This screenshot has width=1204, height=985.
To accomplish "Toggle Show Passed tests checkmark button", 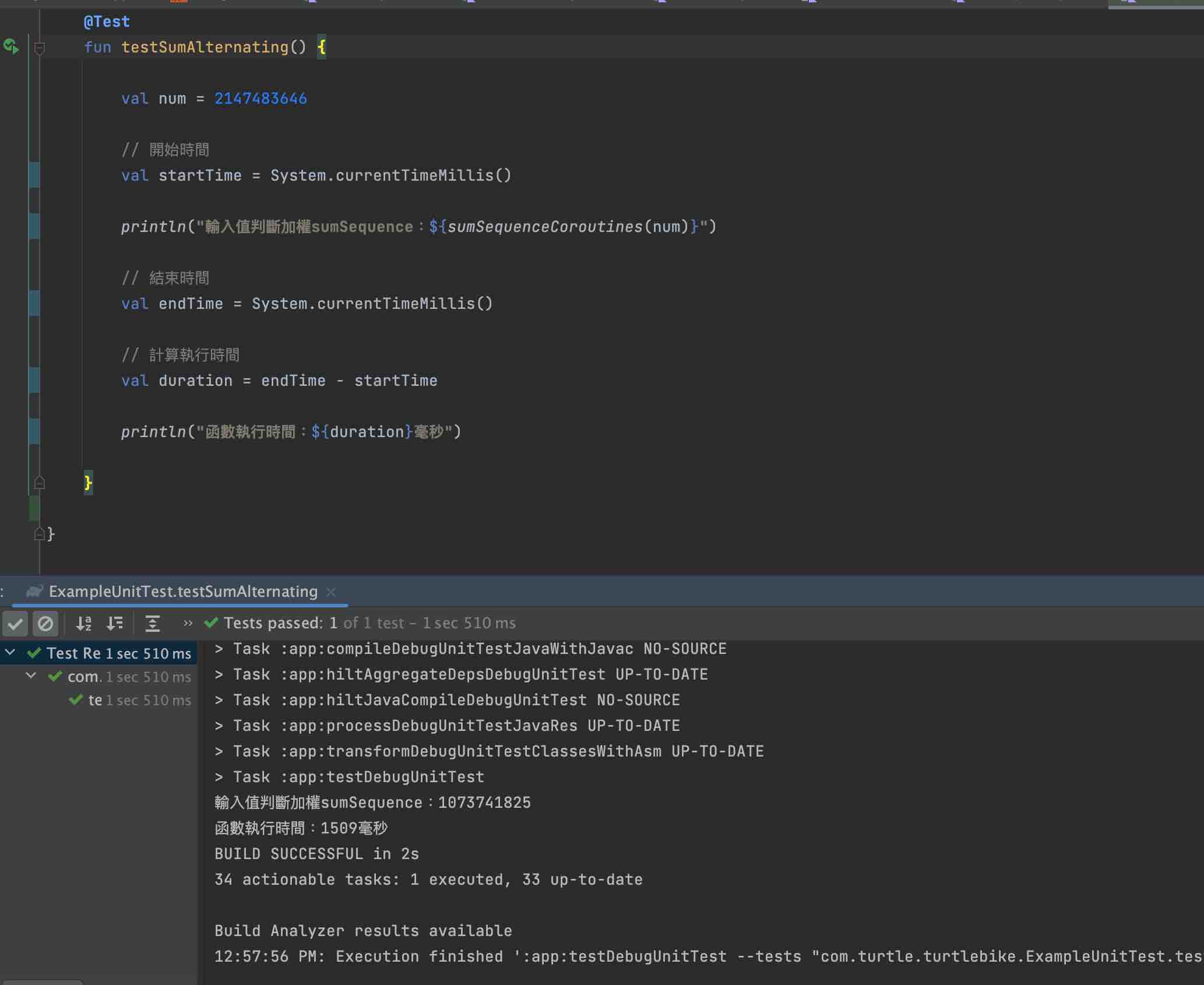I will pyautogui.click(x=16, y=624).
